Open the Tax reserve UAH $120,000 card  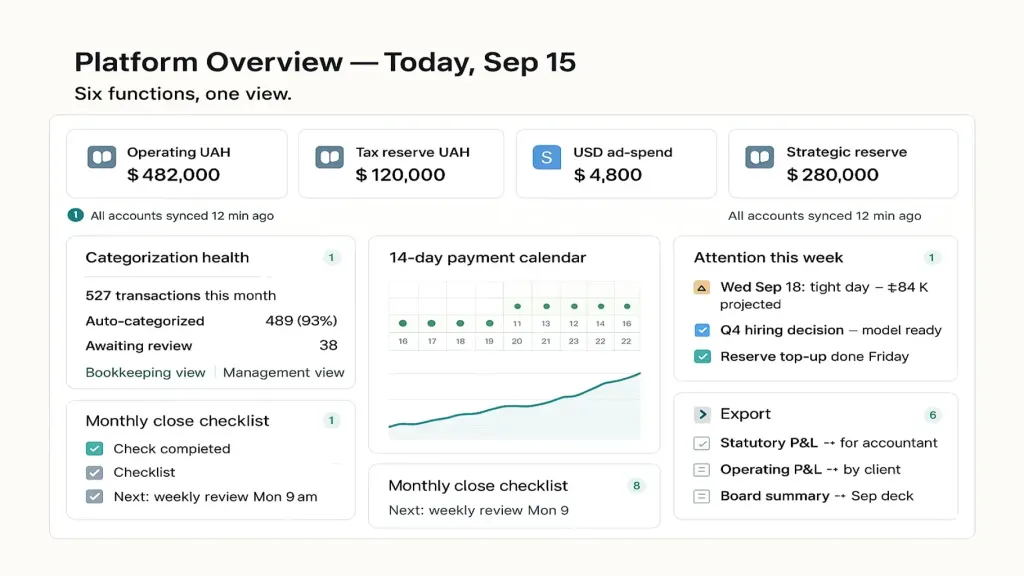[x=401, y=164]
